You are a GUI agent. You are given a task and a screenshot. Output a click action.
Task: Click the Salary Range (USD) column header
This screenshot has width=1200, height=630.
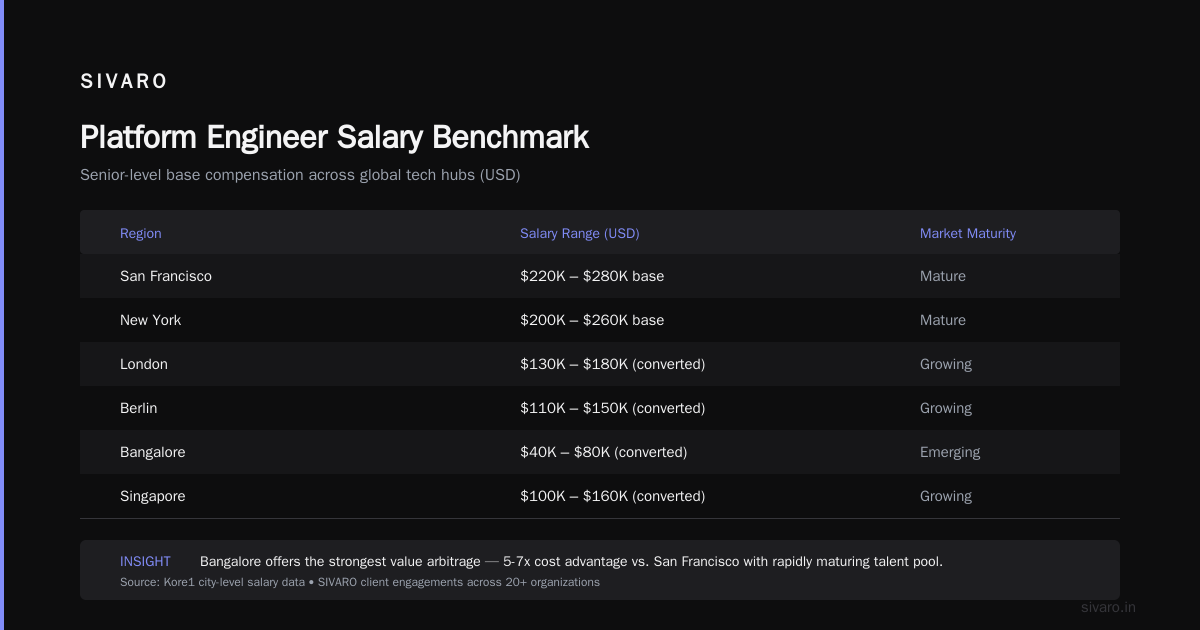click(580, 233)
